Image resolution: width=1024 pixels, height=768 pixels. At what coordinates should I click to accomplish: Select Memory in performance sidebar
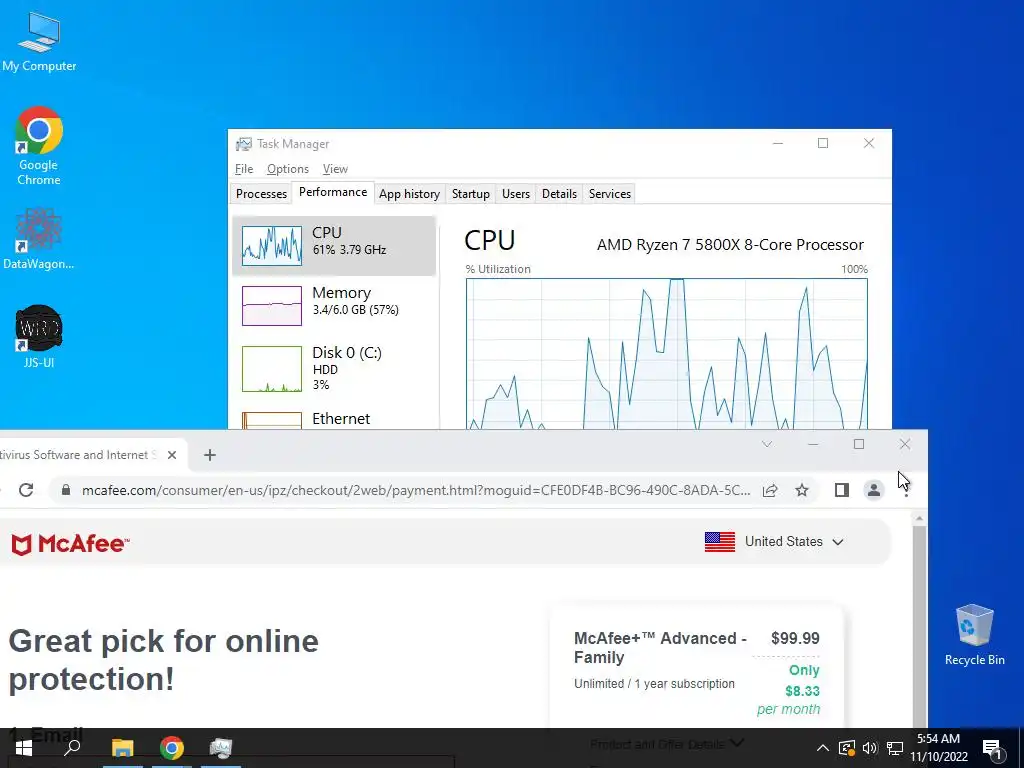tap(334, 306)
